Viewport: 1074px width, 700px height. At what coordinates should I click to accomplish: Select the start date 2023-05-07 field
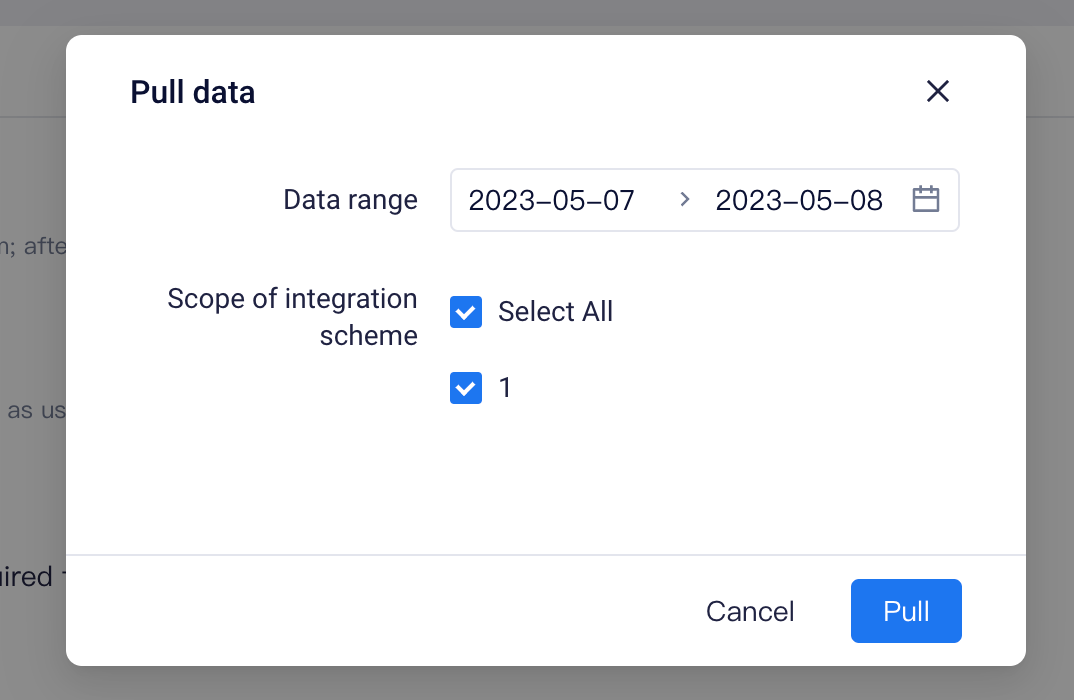point(551,200)
